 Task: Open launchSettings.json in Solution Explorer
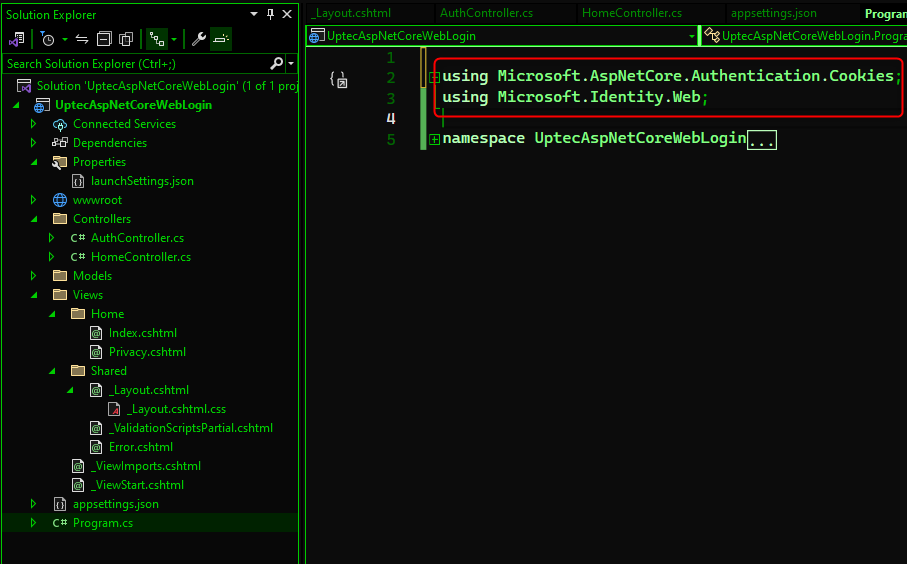click(x=141, y=181)
